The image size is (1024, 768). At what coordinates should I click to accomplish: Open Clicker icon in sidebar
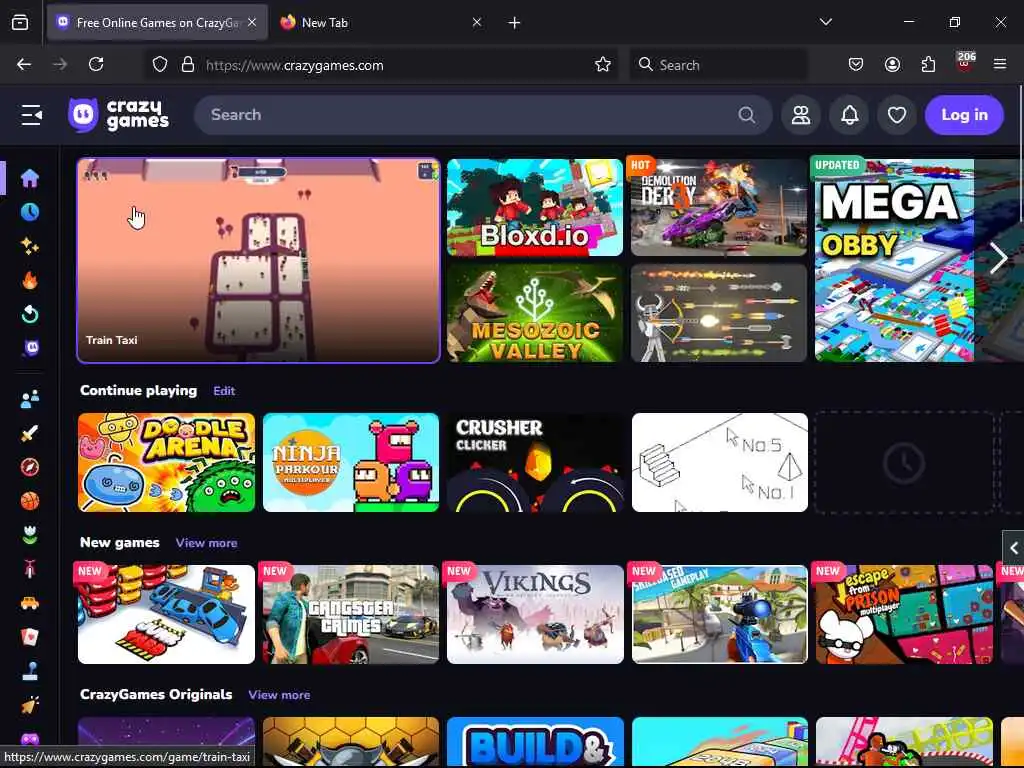click(29, 705)
